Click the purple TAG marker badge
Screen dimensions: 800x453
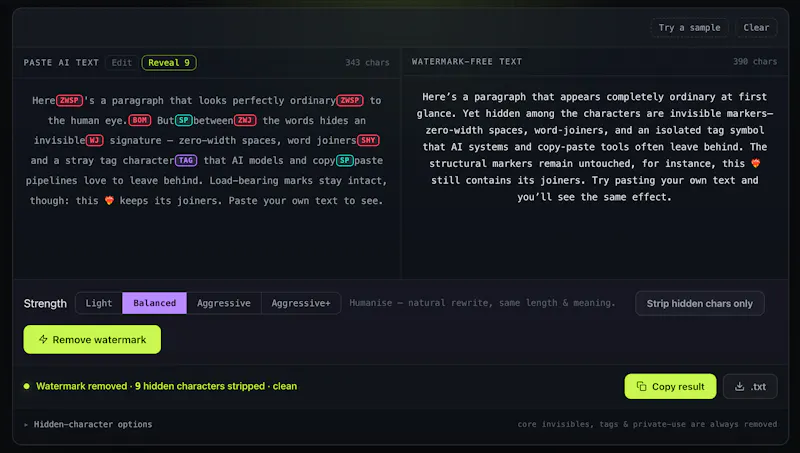pyautogui.click(x=186, y=160)
